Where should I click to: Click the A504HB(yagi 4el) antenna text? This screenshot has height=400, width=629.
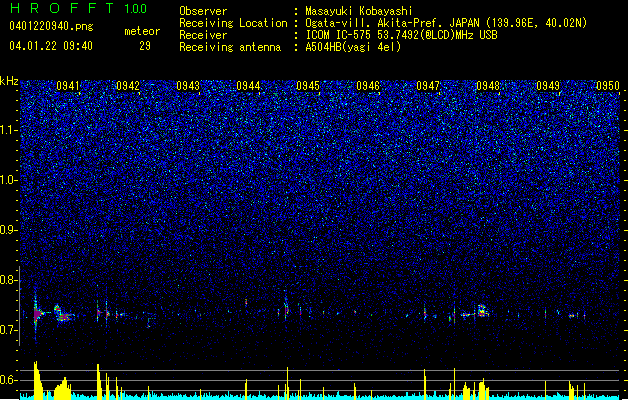pyautogui.click(x=353, y=47)
